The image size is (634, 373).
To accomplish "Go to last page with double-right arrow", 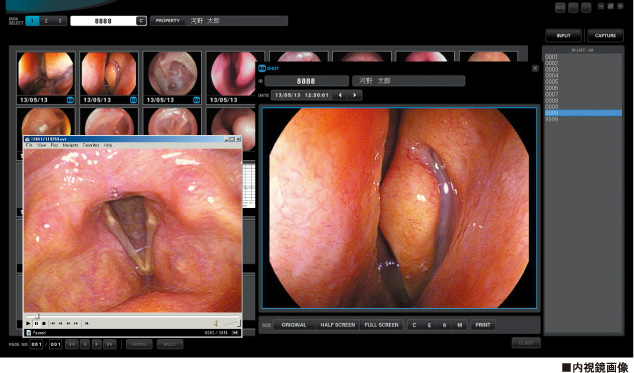I will tap(110, 344).
